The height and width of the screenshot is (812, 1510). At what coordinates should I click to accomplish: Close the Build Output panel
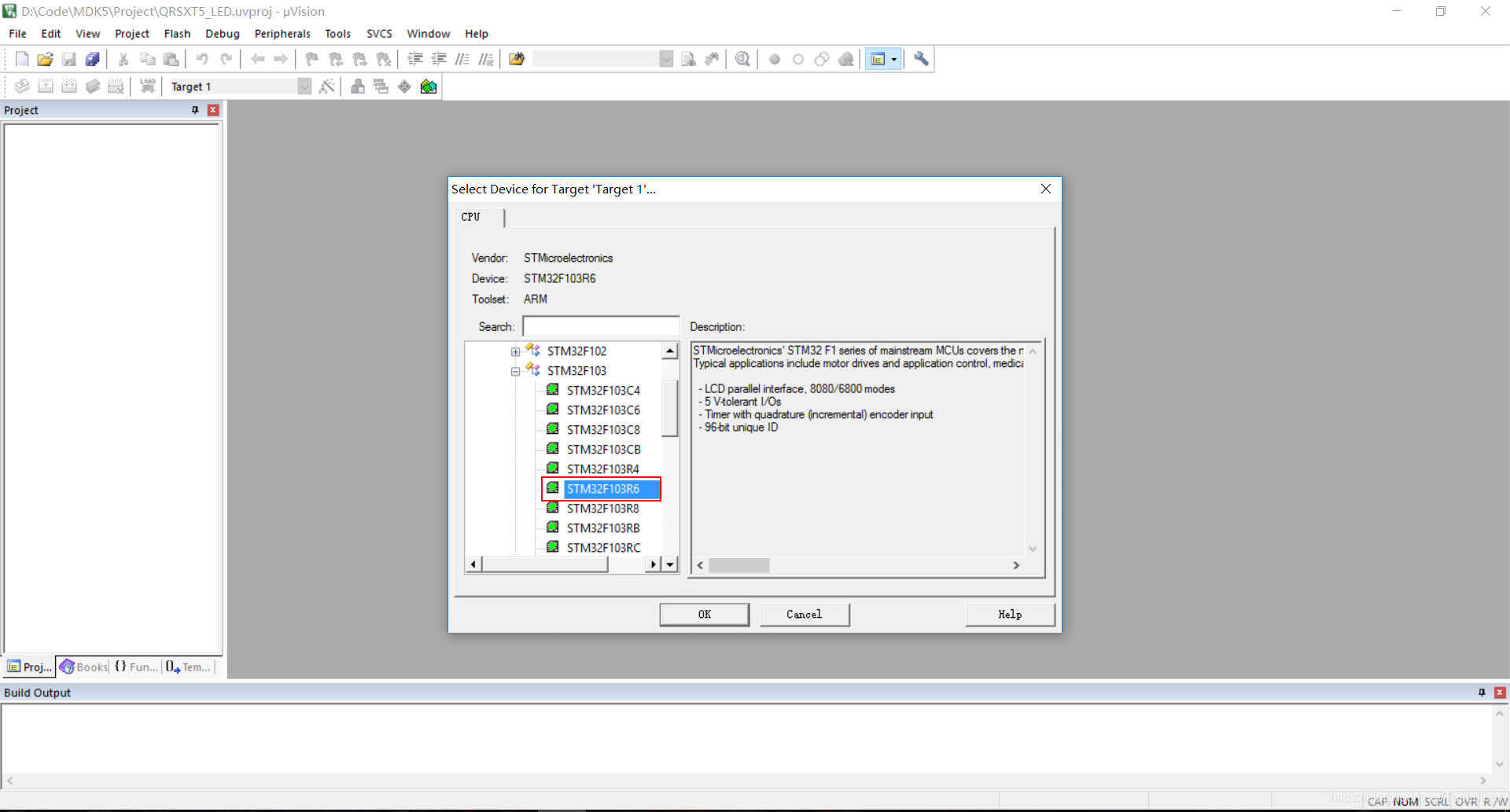(x=1500, y=693)
